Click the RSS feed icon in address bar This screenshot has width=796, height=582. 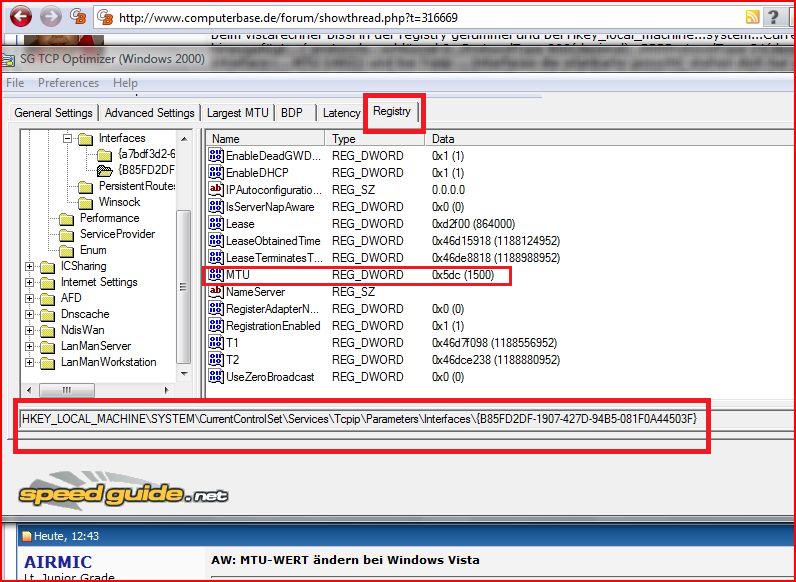click(752, 17)
